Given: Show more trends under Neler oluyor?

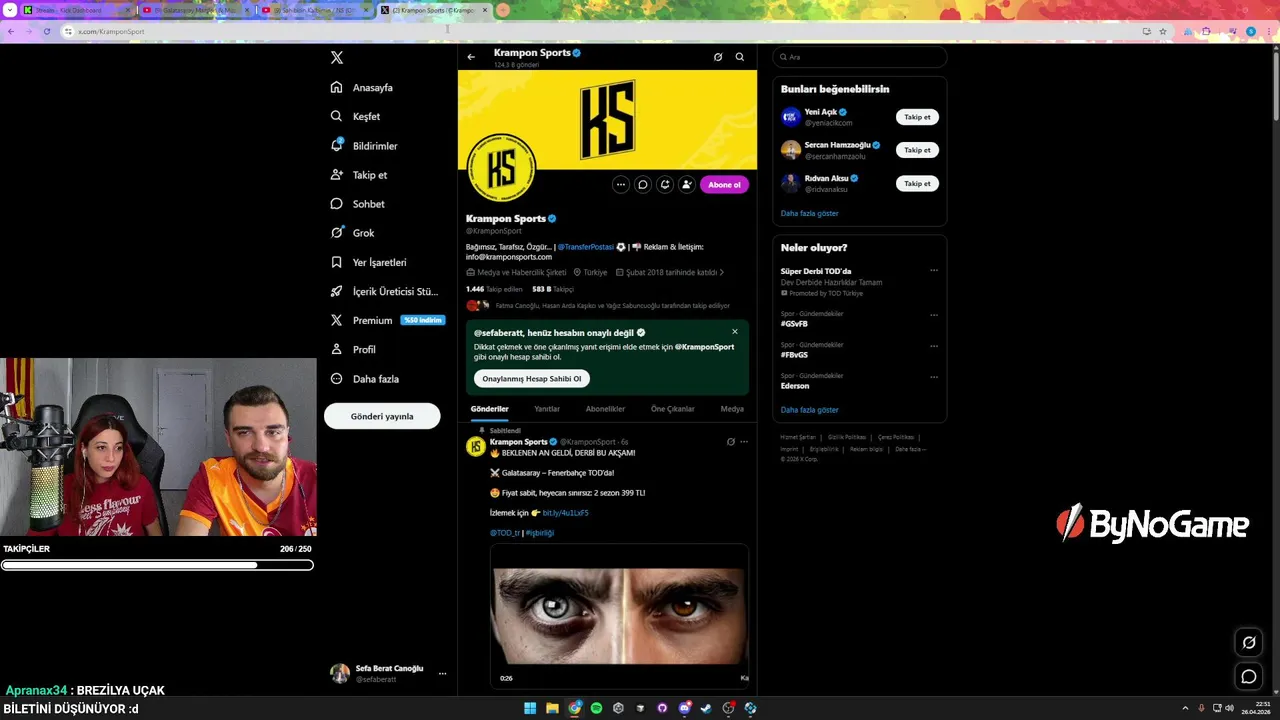Looking at the screenshot, I should tap(810, 410).
